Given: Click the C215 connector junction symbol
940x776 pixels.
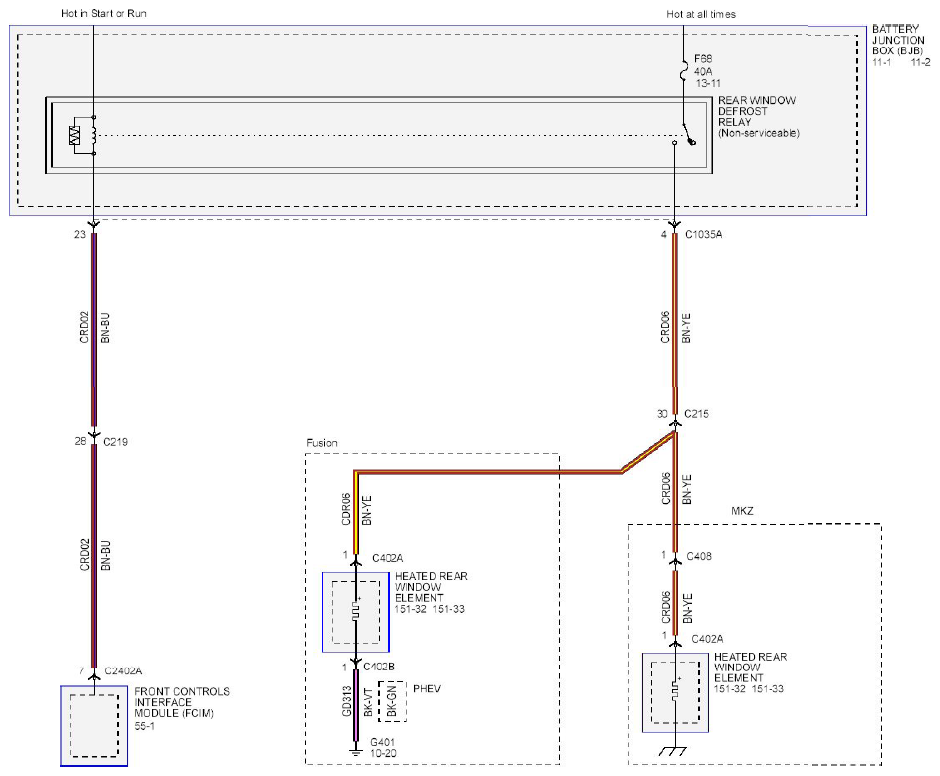Looking at the screenshot, I should point(675,421).
